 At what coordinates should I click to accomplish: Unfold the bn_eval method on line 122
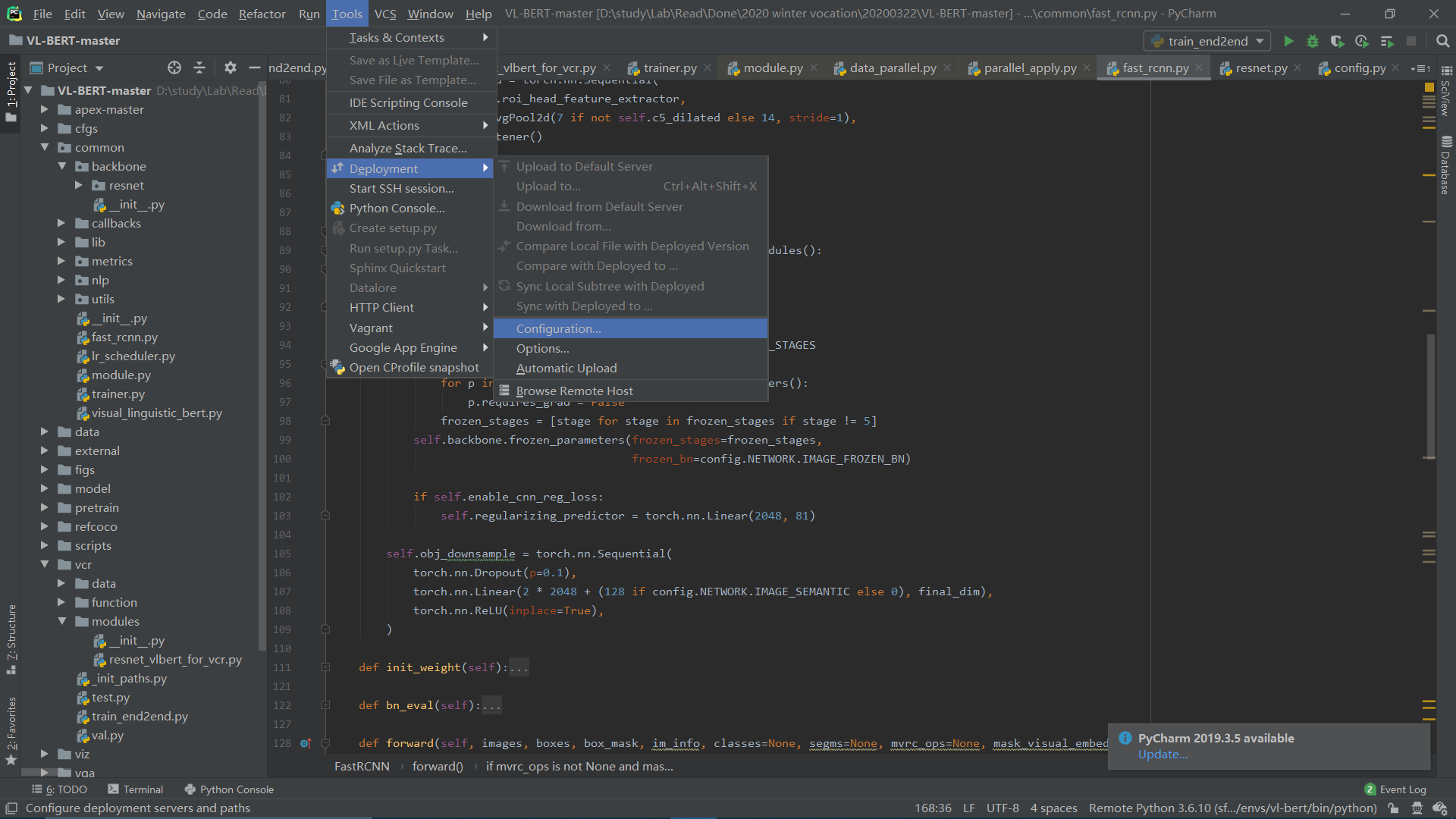[x=325, y=705]
